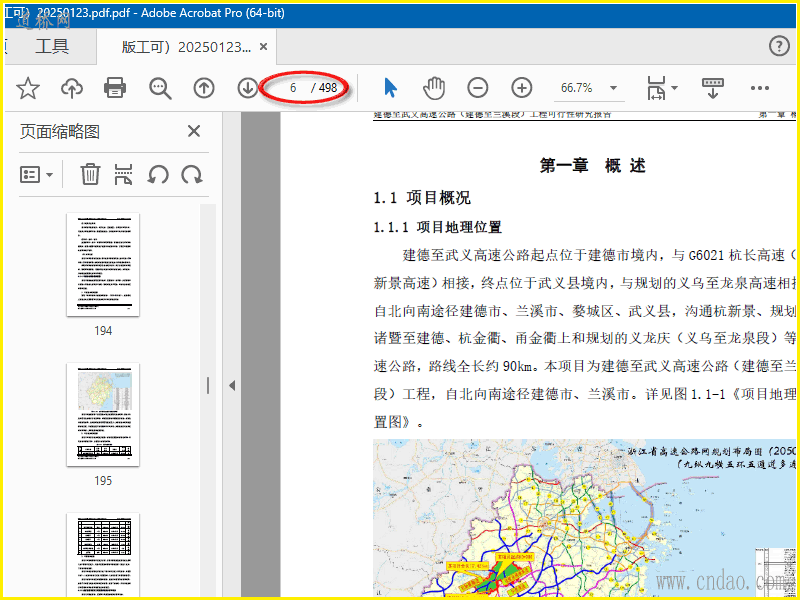Click the cloud upload icon
The width and height of the screenshot is (800, 600).
[x=72, y=88]
